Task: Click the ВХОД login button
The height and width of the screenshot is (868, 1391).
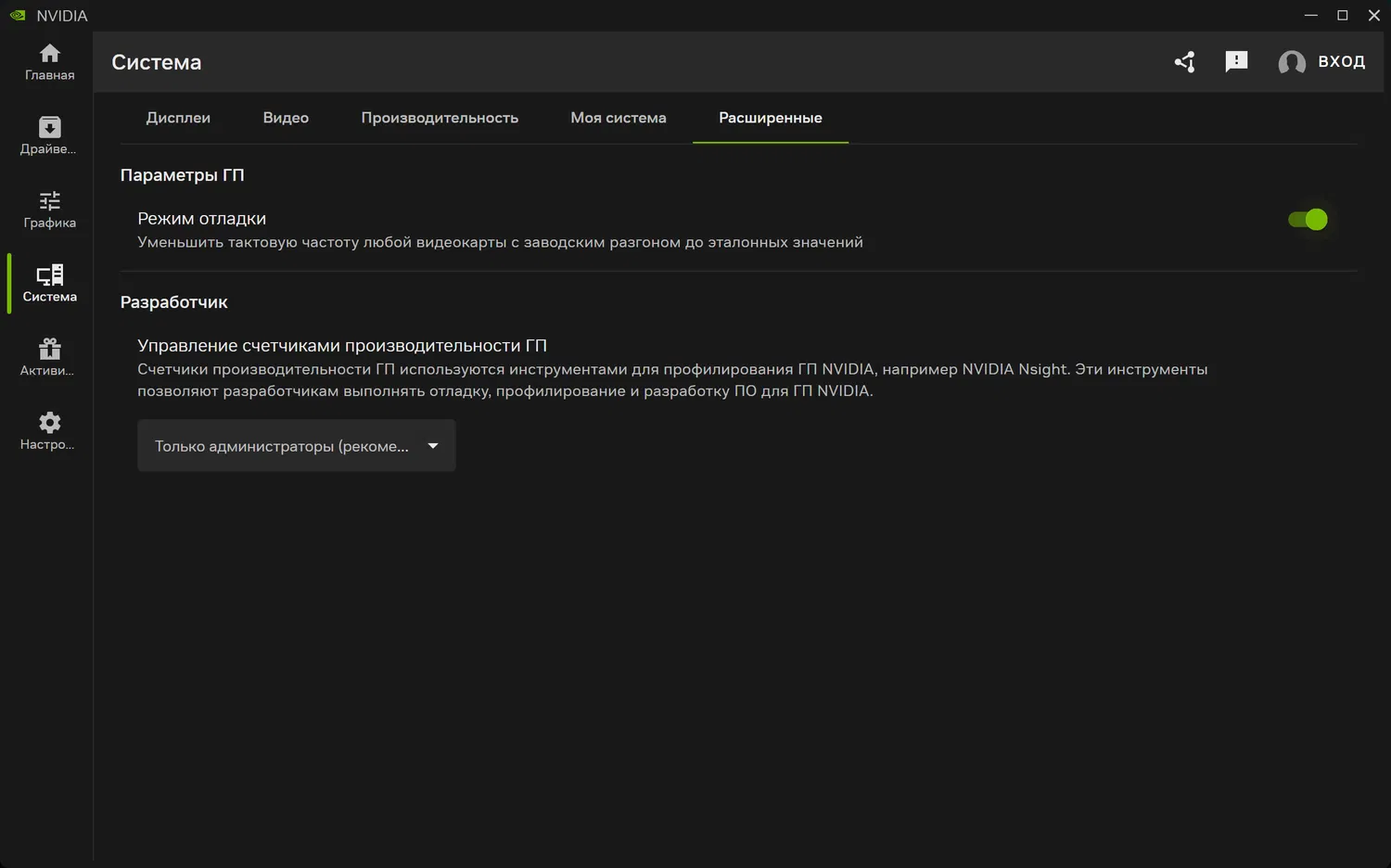Action: pyautogui.click(x=1342, y=62)
